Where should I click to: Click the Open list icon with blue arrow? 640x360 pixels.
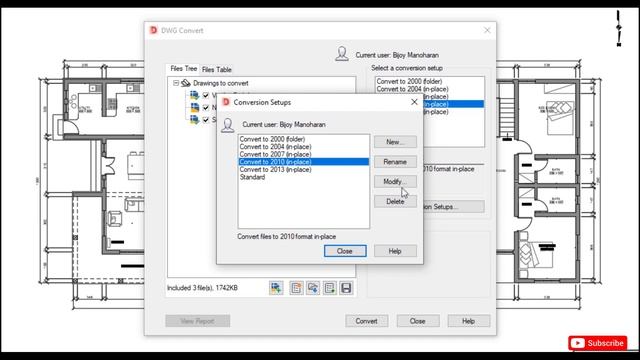click(313, 288)
